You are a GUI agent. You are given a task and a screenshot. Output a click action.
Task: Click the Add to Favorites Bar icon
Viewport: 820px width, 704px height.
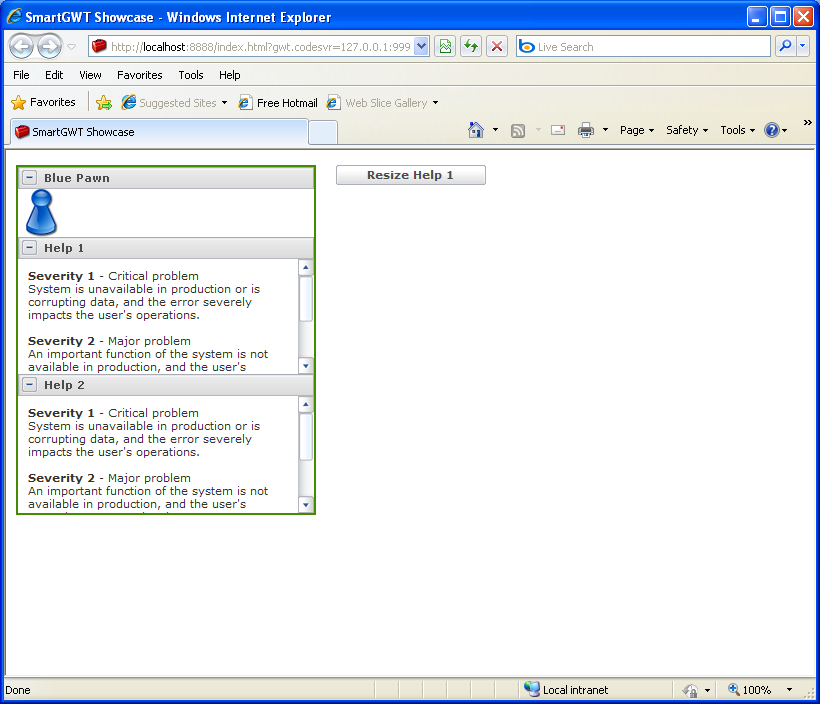tap(104, 103)
